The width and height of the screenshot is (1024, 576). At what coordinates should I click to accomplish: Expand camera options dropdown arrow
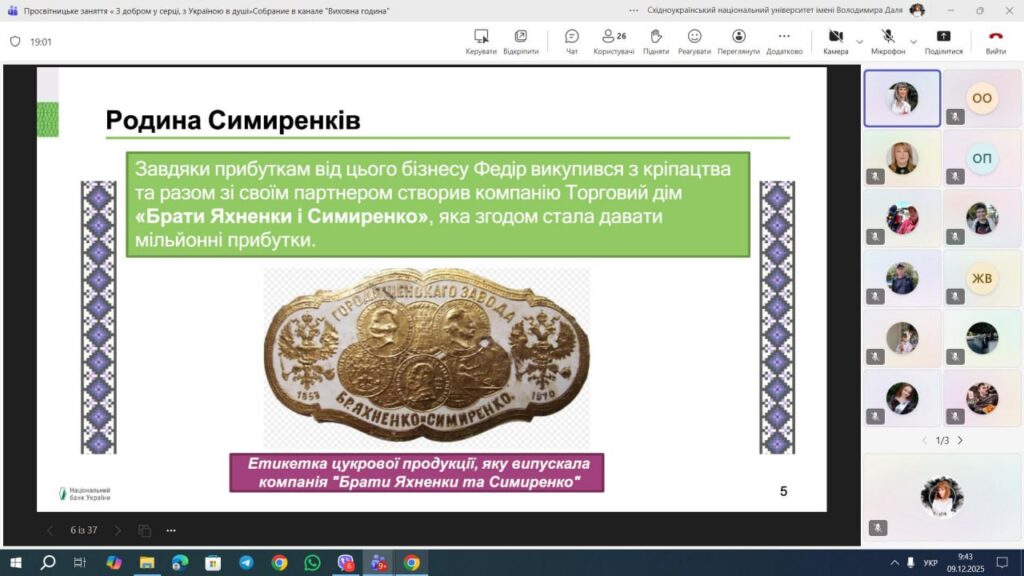pyautogui.click(x=859, y=41)
